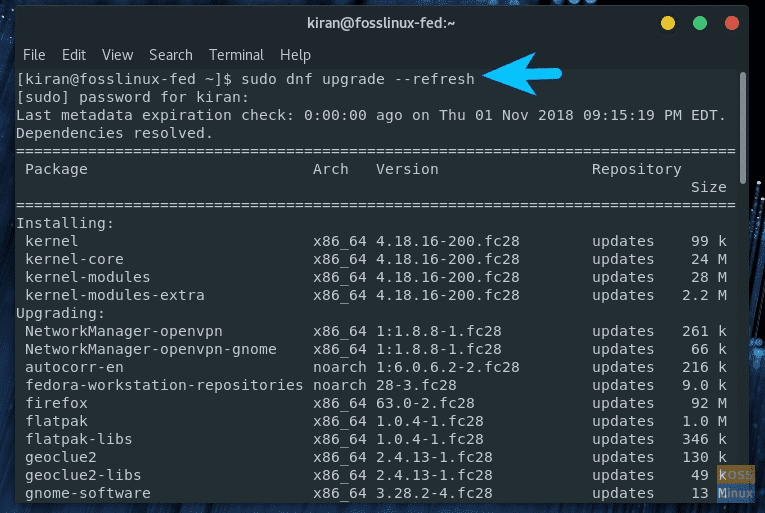765x513 pixels.
Task: Open the File menu
Action: pyautogui.click(x=34, y=55)
